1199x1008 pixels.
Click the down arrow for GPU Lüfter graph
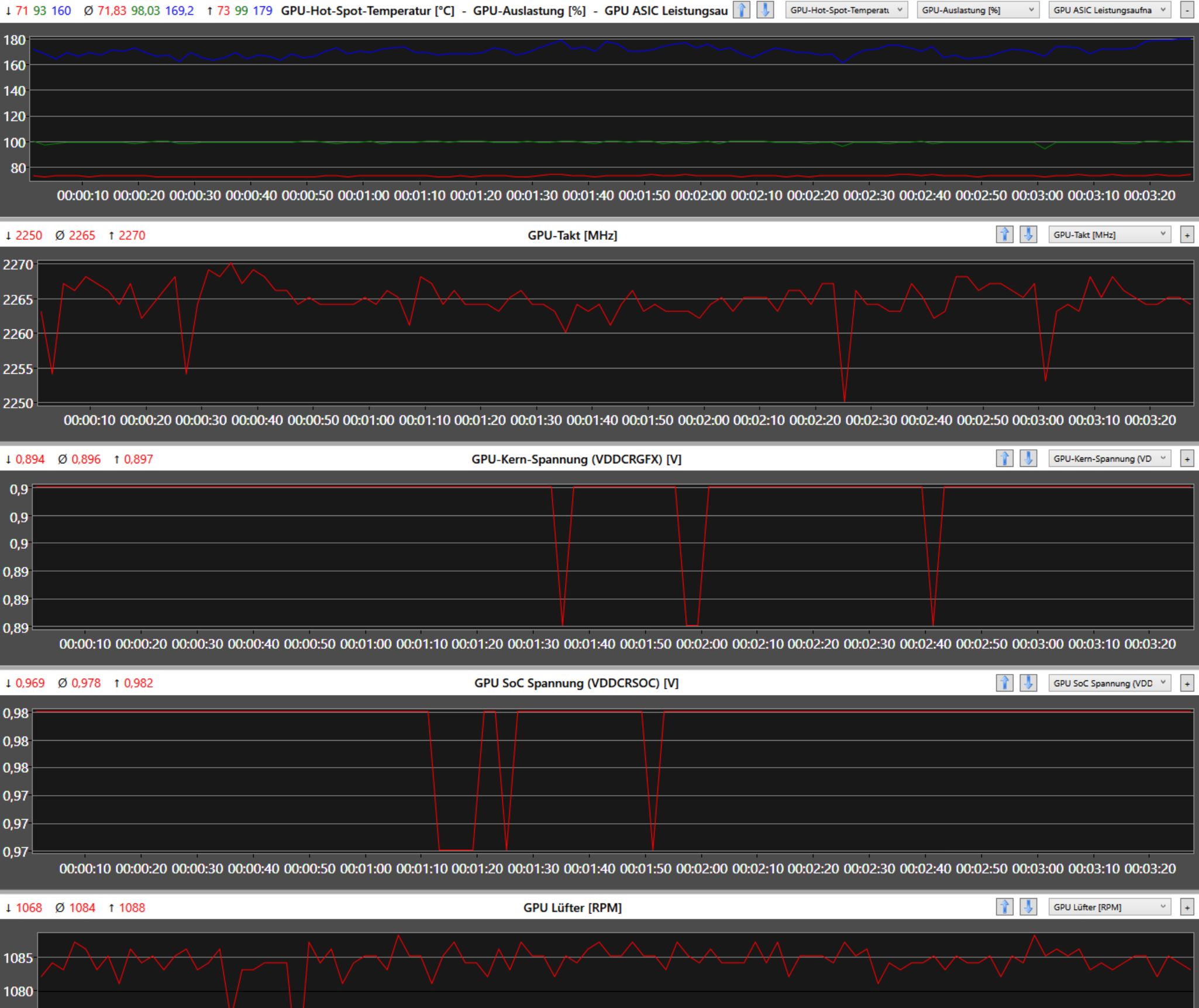pos(1028,907)
